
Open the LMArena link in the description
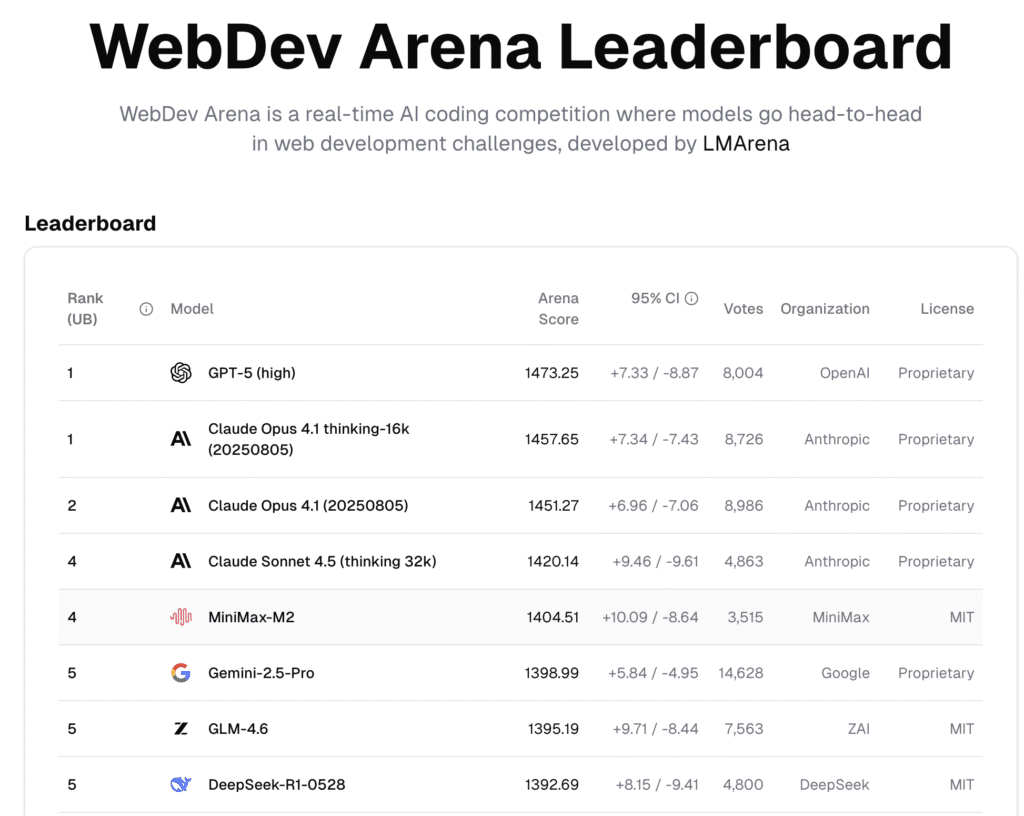(746, 143)
